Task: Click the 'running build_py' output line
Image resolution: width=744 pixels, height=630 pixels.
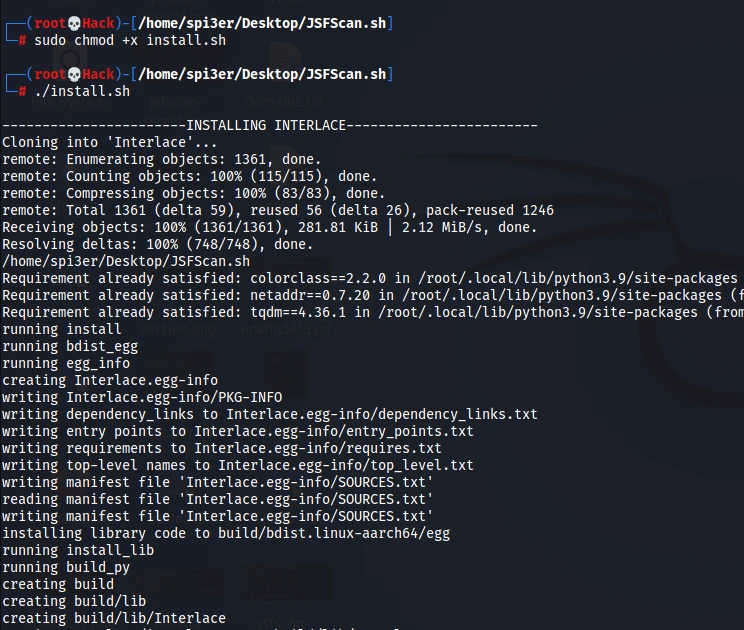Action: (x=66, y=567)
